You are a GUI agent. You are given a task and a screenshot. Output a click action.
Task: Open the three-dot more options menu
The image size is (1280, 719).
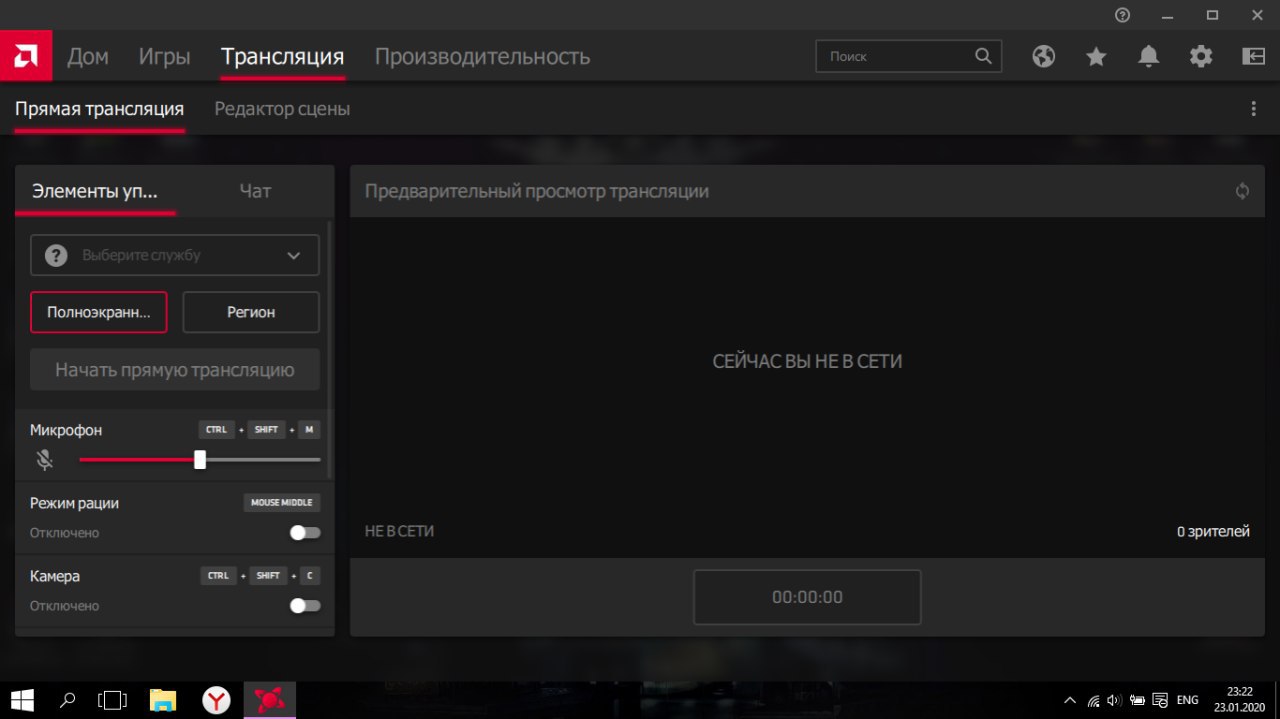pos(1254,109)
